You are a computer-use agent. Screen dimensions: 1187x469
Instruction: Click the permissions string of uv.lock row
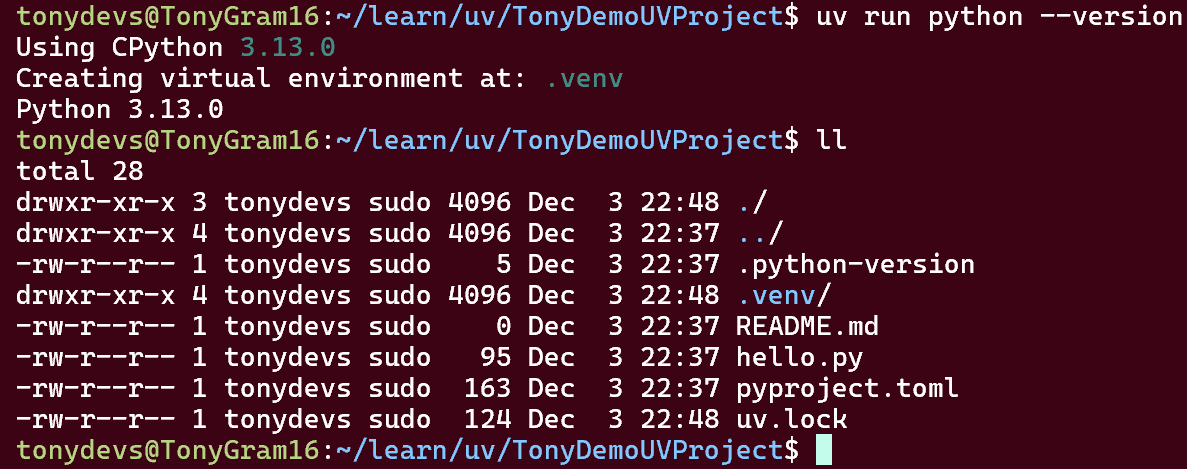(95, 419)
